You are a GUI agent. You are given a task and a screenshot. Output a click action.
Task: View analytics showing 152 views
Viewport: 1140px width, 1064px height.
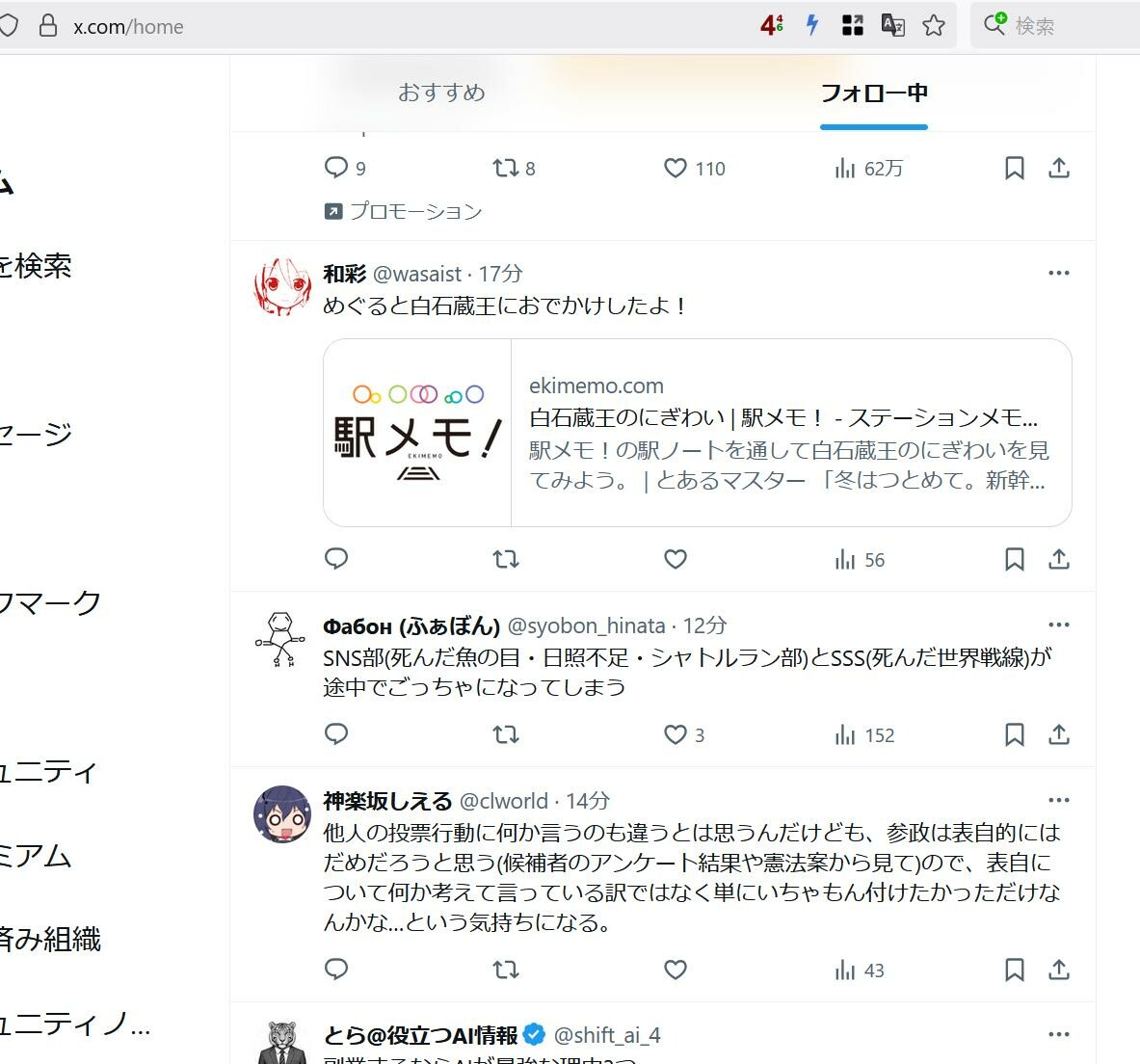(x=864, y=735)
